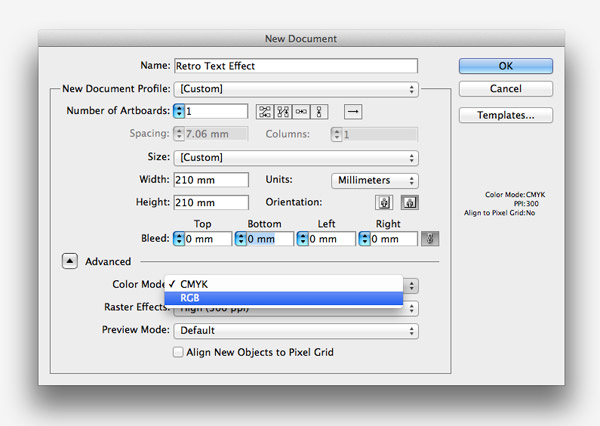Enable Align New Objects to Pixel Grid
Screen dimensions: 600x426
click(179, 352)
